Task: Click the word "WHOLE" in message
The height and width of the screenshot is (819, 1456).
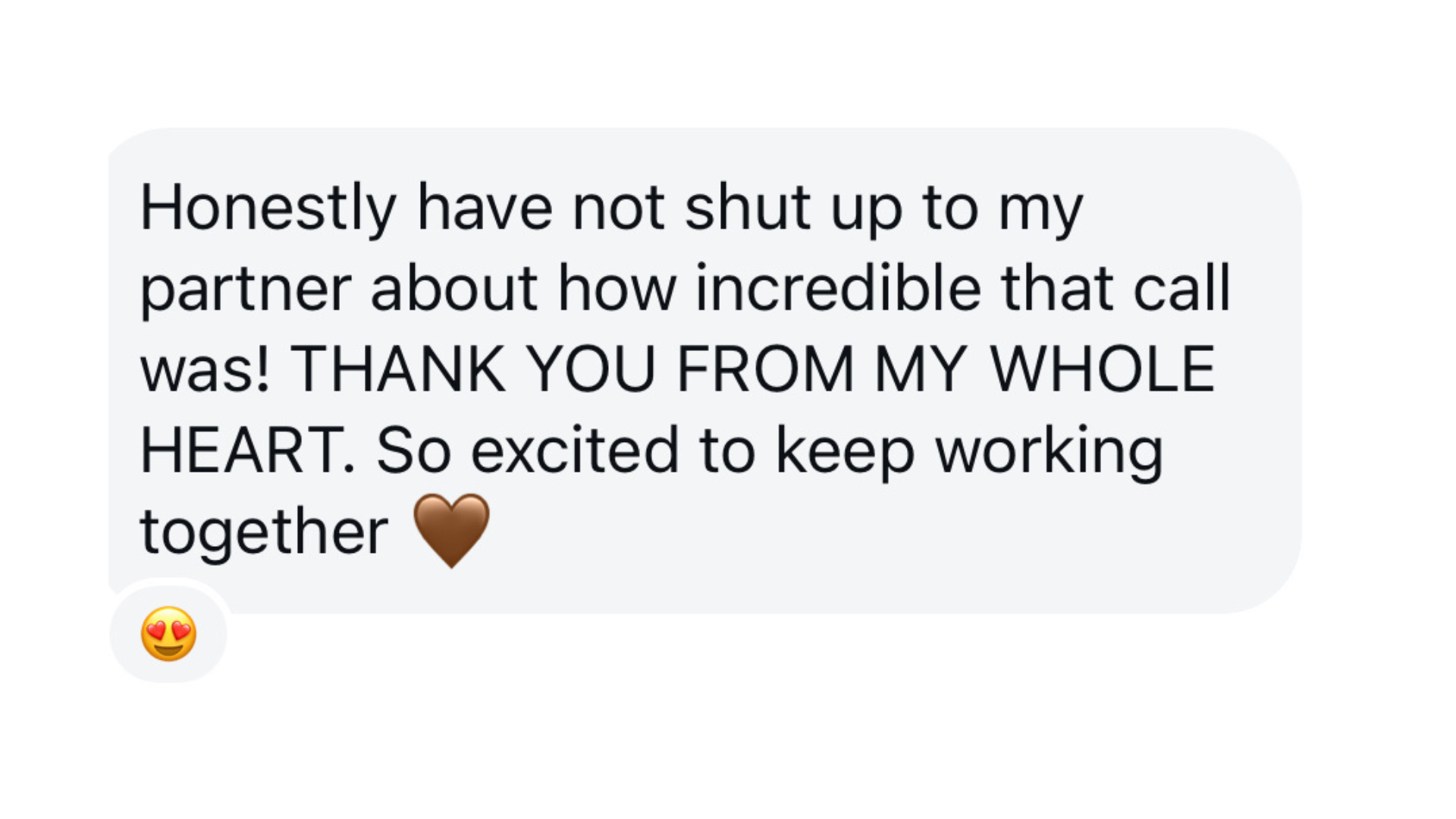Action: (1102, 369)
